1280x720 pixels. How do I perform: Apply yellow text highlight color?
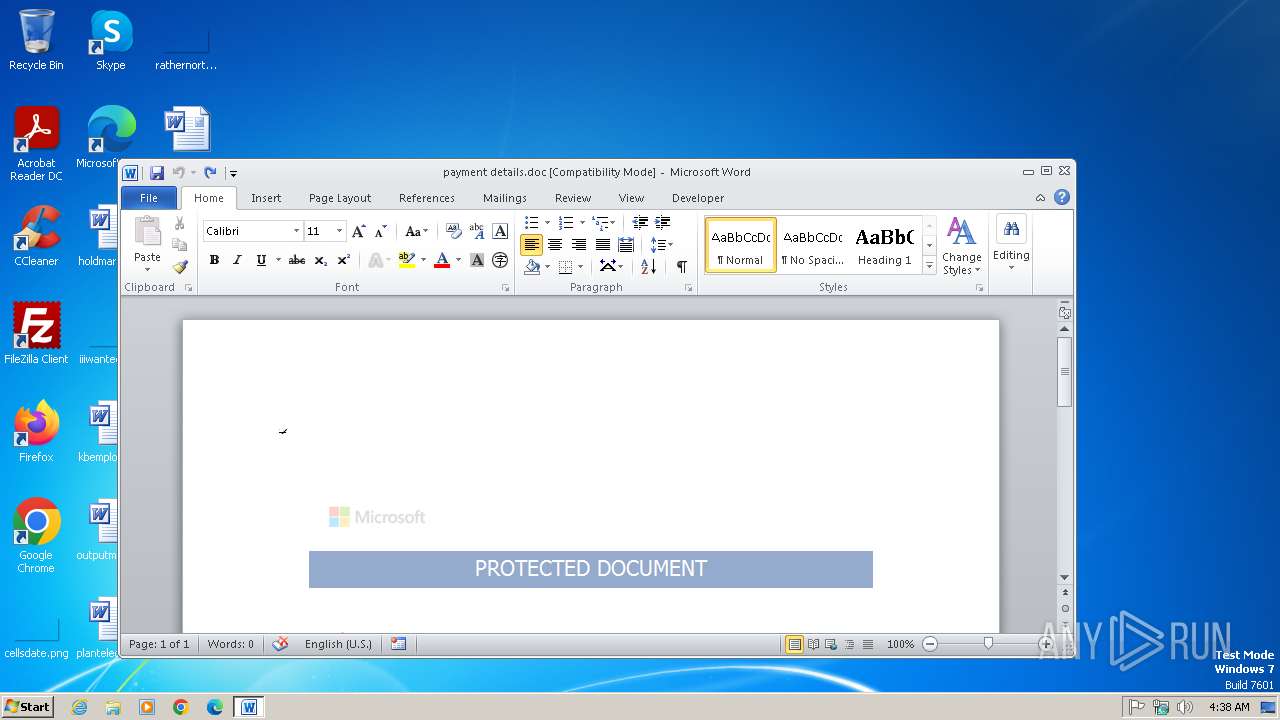pyautogui.click(x=406, y=260)
